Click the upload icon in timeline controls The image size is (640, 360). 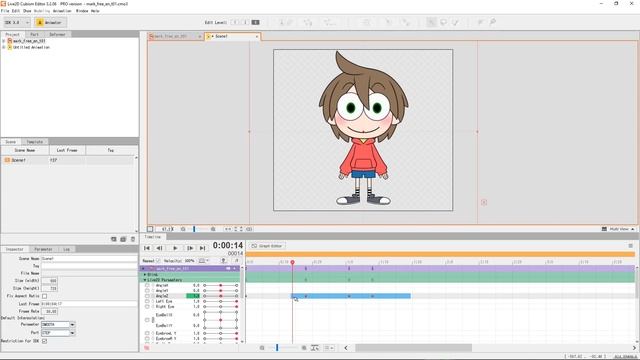click(x=223, y=260)
